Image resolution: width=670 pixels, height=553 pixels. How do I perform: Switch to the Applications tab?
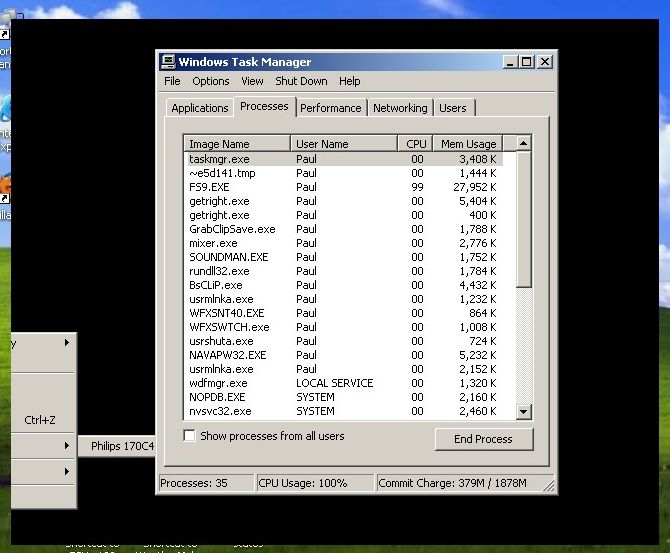199,108
